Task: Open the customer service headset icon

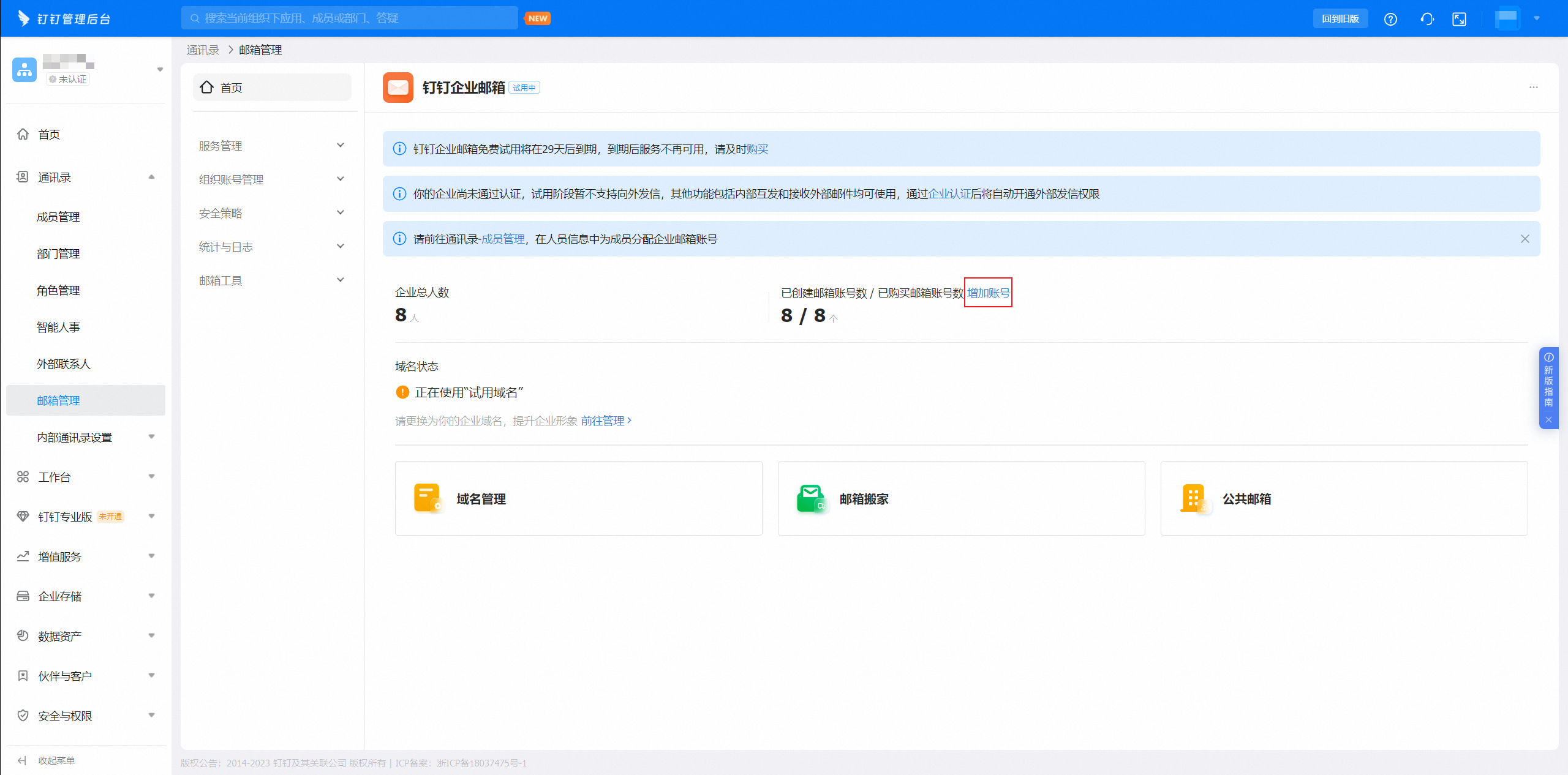Action: 1427,19
